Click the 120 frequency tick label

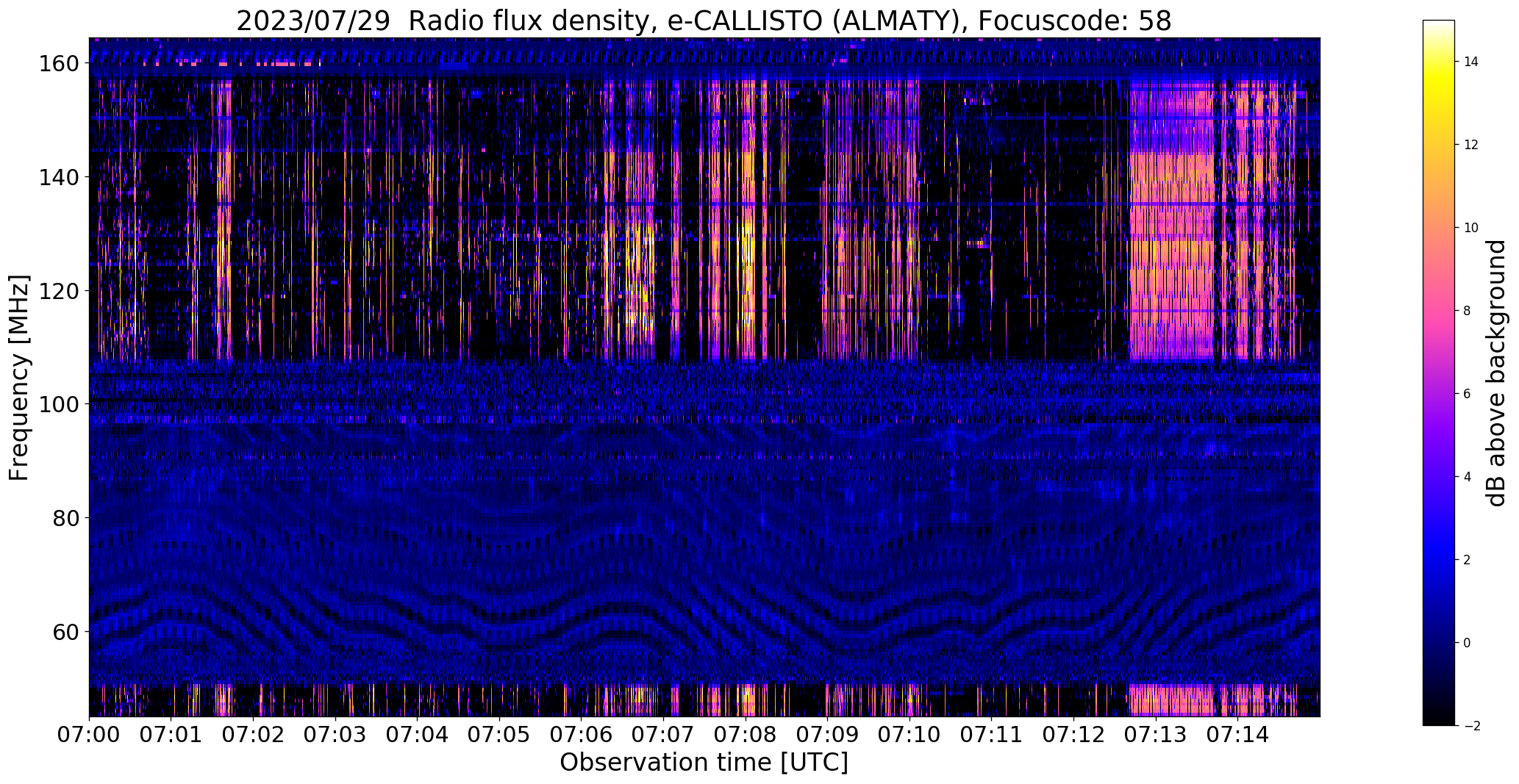[58, 291]
